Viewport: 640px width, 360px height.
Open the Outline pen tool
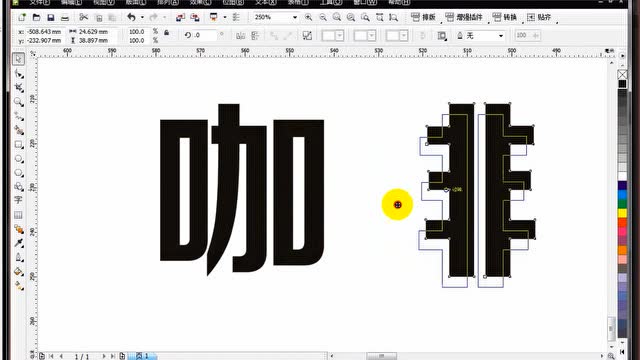click(x=18, y=257)
